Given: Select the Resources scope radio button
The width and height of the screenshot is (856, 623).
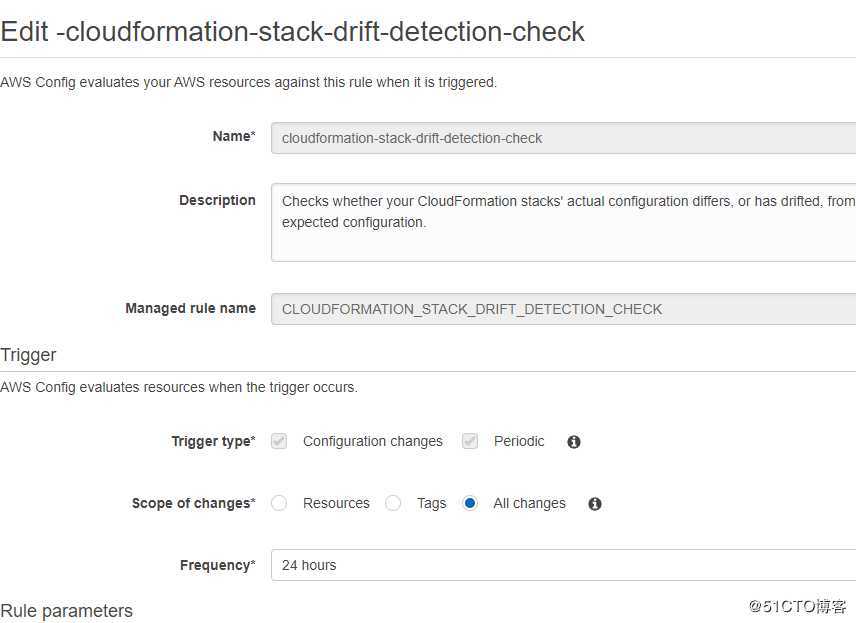Looking at the screenshot, I should point(279,503).
